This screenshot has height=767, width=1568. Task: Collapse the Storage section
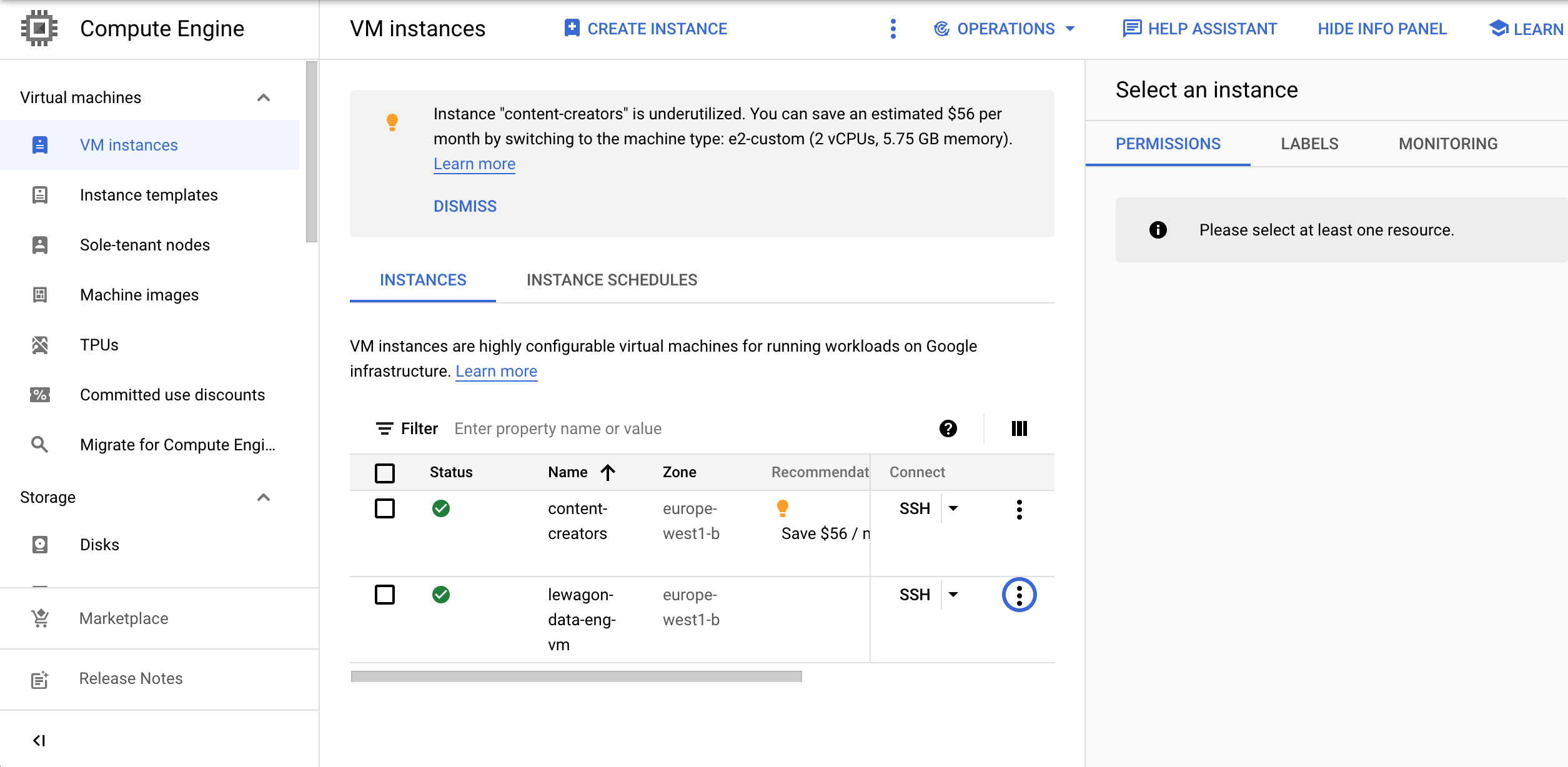point(264,497)
